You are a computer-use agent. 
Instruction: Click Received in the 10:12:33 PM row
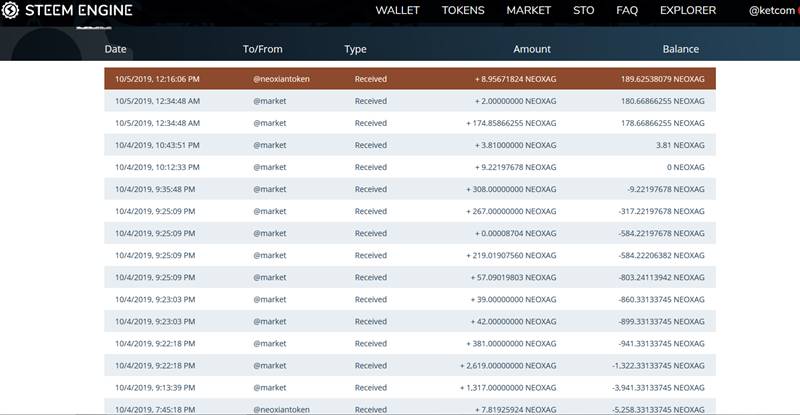[x=370, y=167]
